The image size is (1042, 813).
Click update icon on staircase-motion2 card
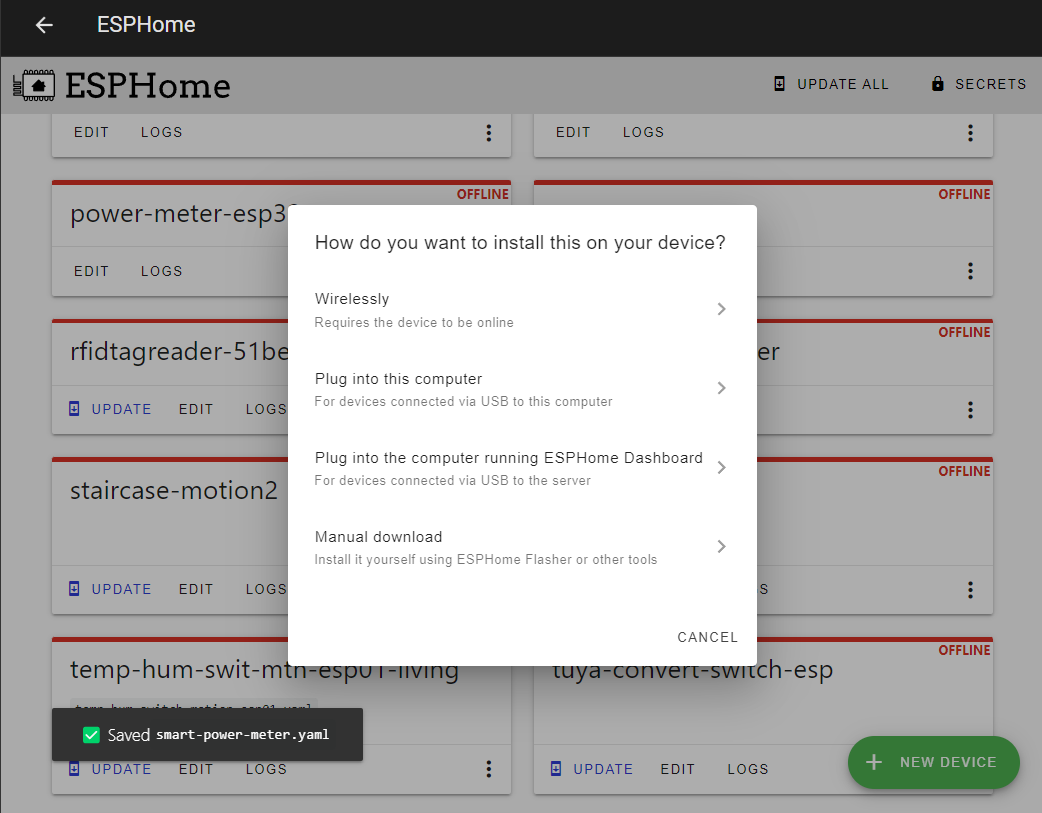click(74, 589)
